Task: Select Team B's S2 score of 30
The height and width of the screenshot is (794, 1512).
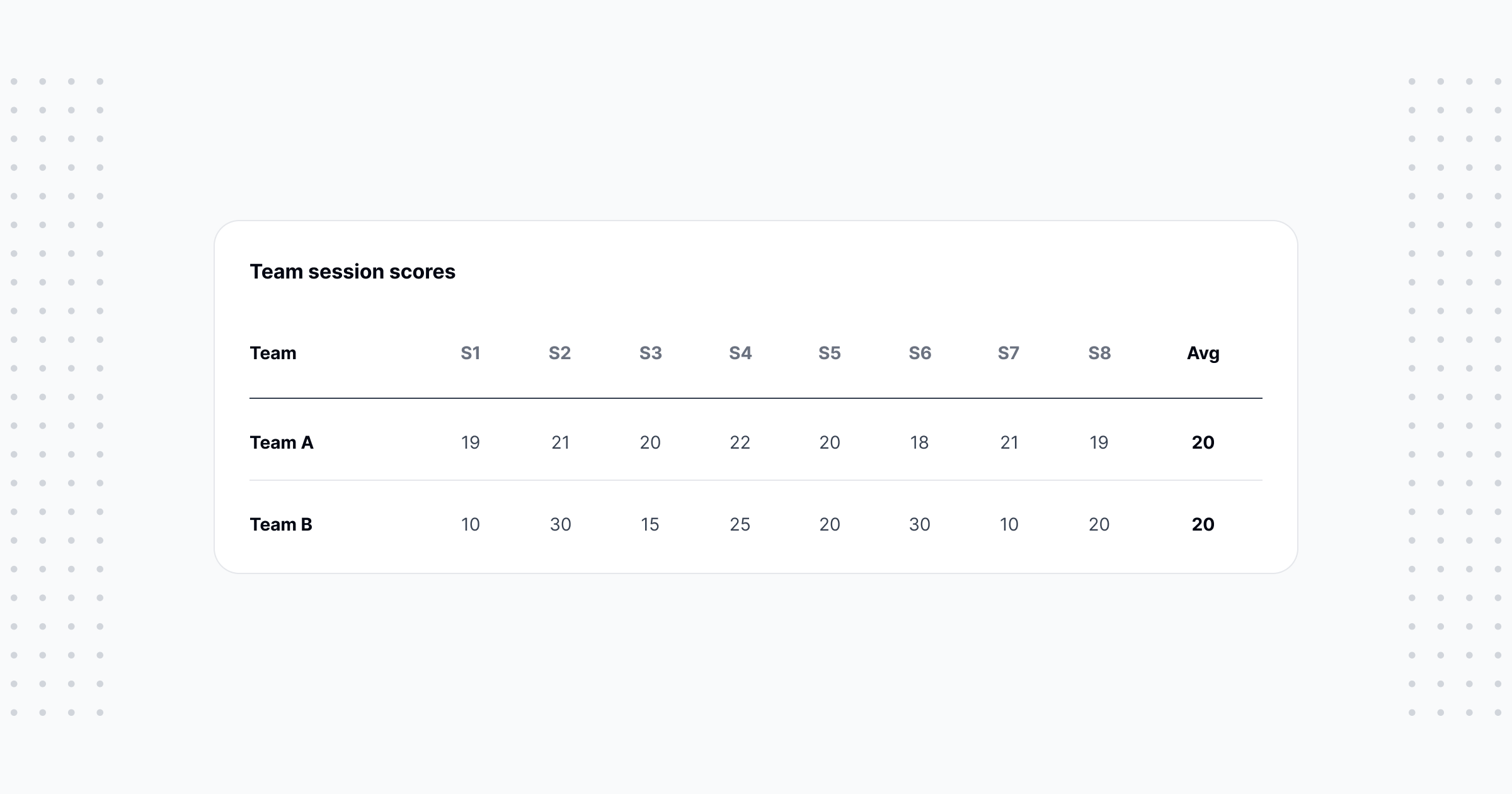Action: [x=561, y=524]
